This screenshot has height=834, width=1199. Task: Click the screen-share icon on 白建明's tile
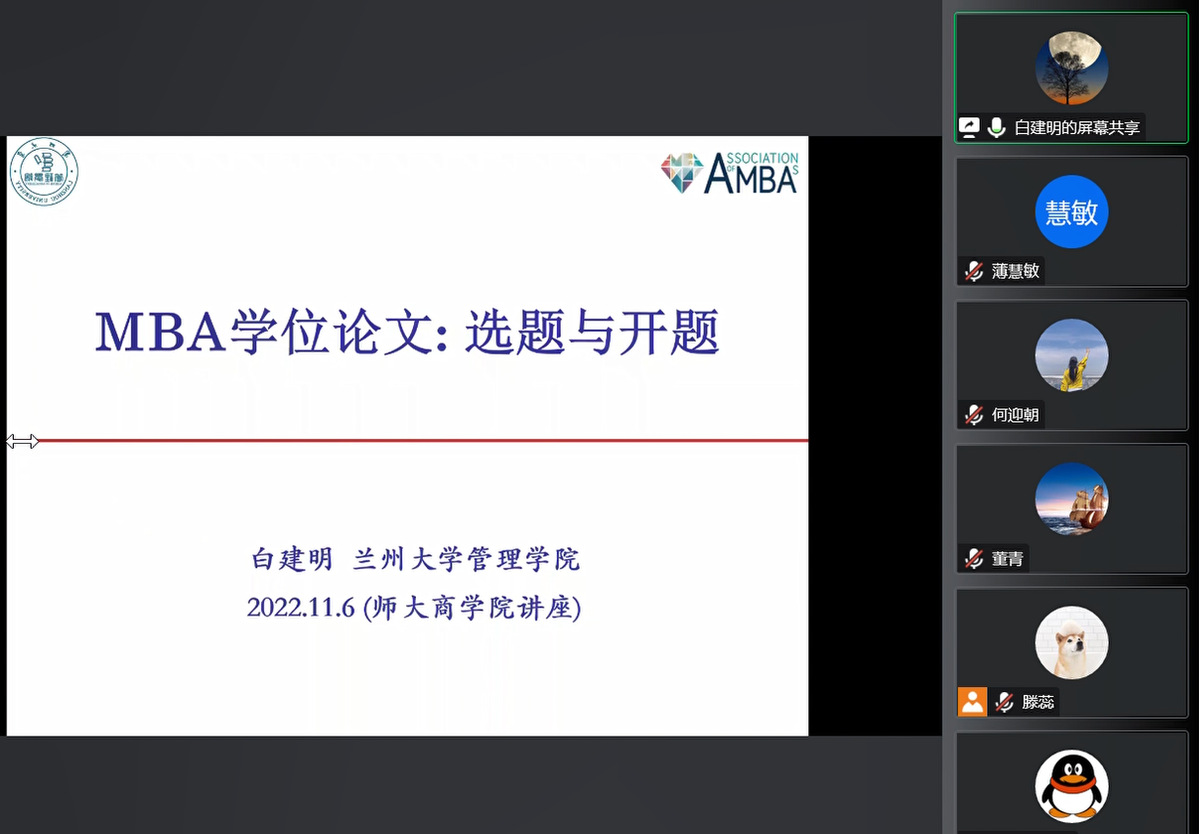click(969, 128)
